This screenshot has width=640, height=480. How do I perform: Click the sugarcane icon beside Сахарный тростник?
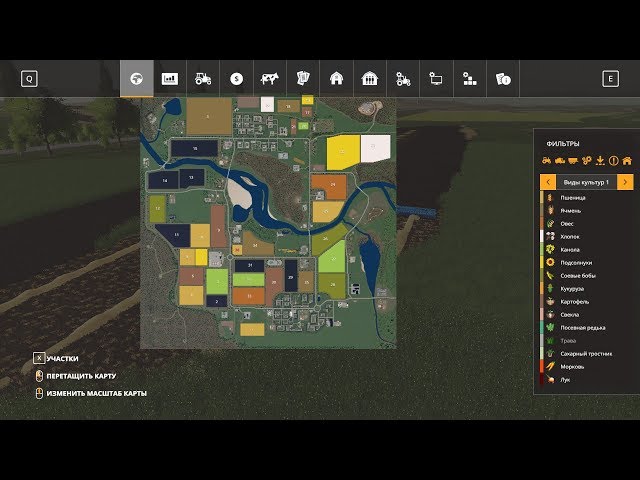click(x=551, y=353)
